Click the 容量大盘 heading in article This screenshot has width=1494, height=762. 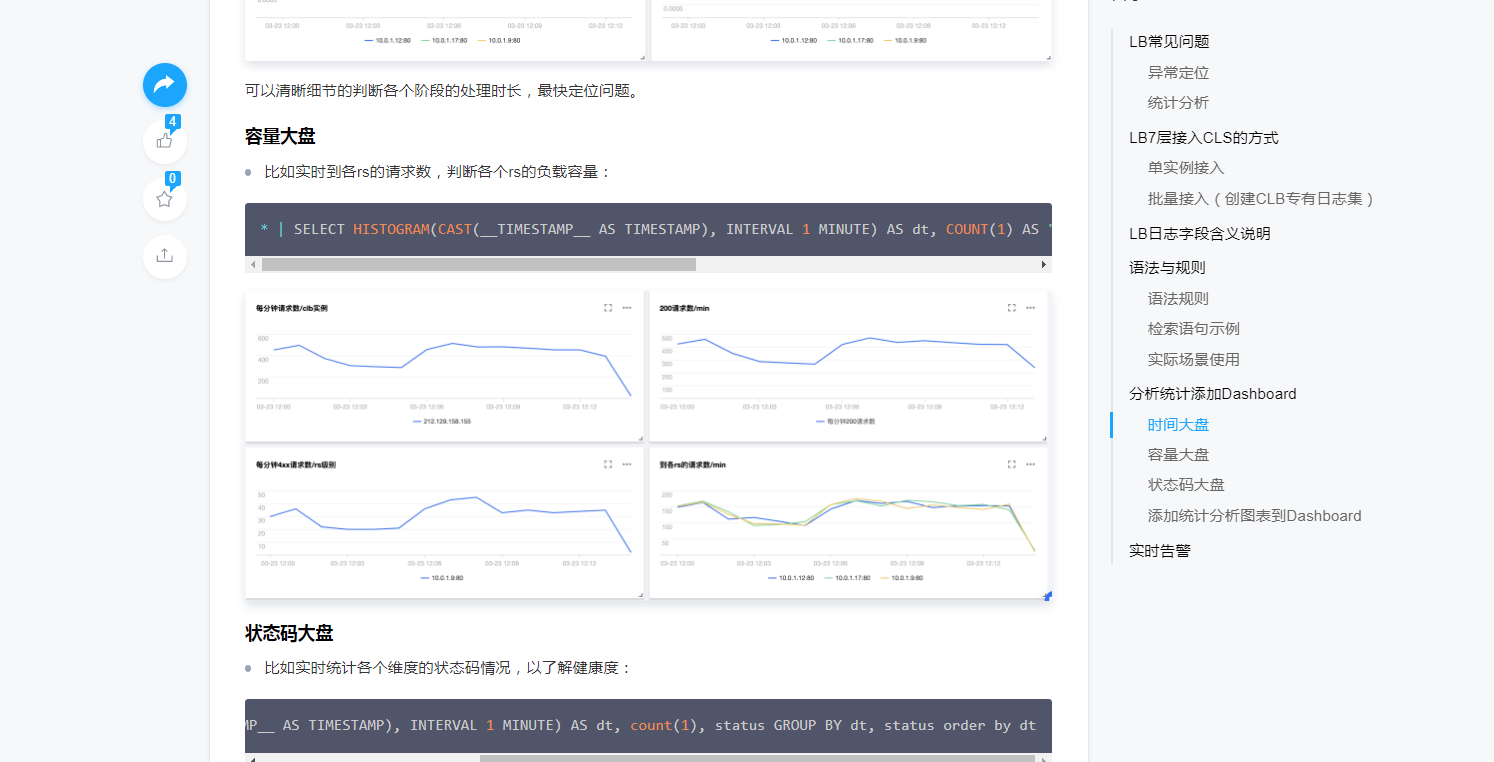coord(280,137)
